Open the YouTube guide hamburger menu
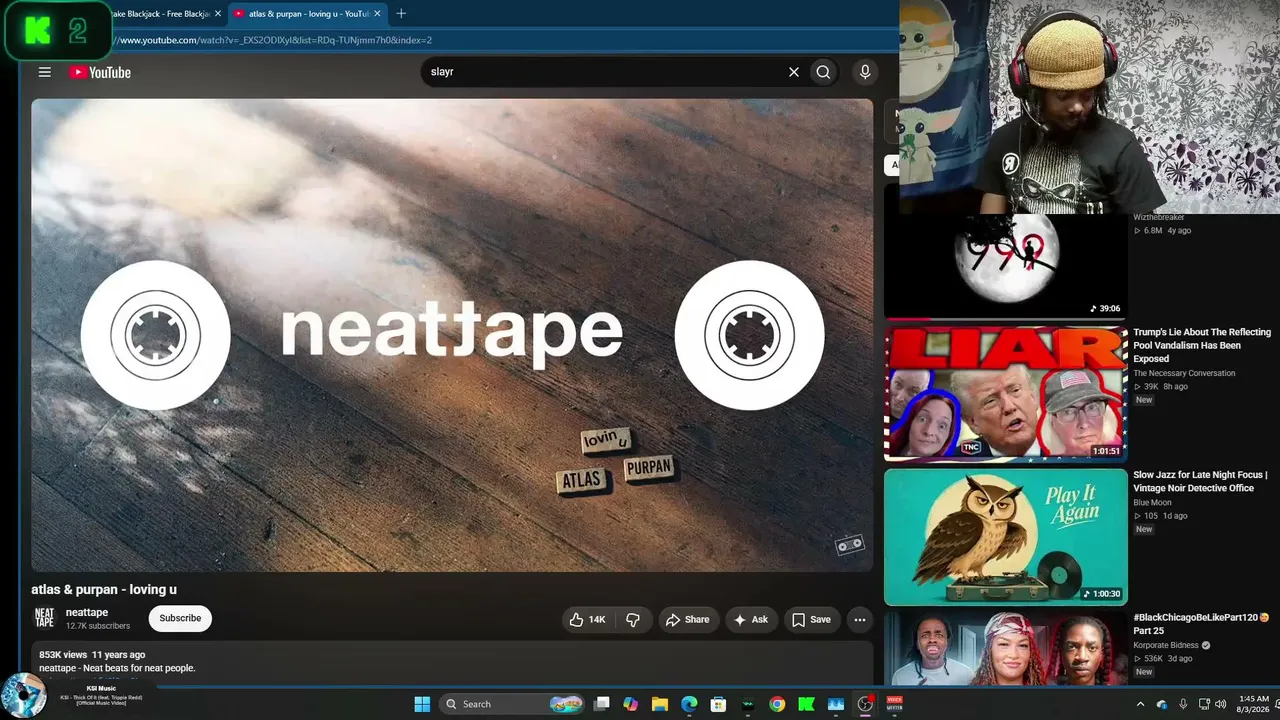 coord(44,72)
